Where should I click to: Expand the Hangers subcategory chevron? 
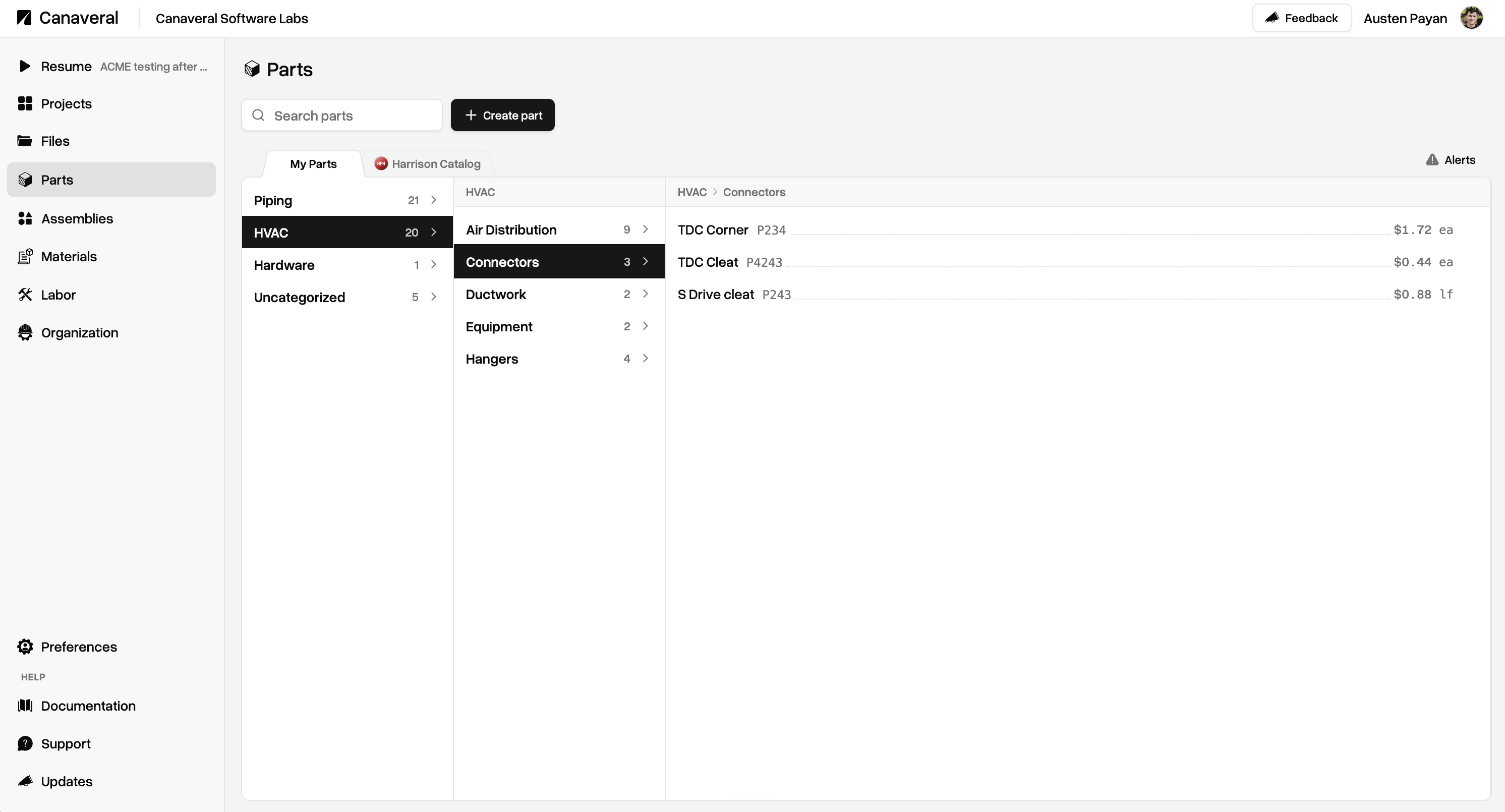646,358
